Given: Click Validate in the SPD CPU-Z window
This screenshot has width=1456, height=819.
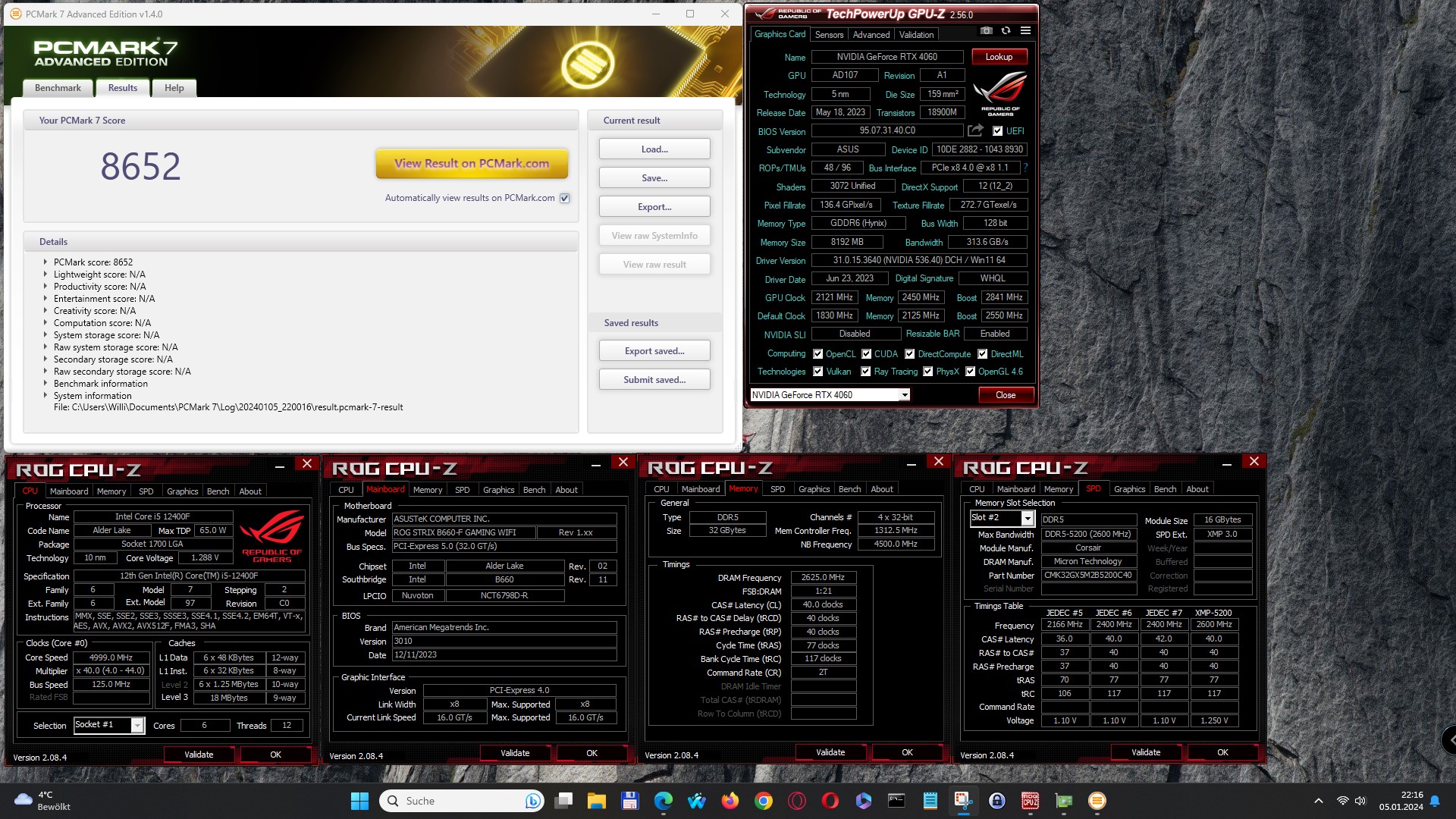Looking at the screenshot, I should point(1146,752).
